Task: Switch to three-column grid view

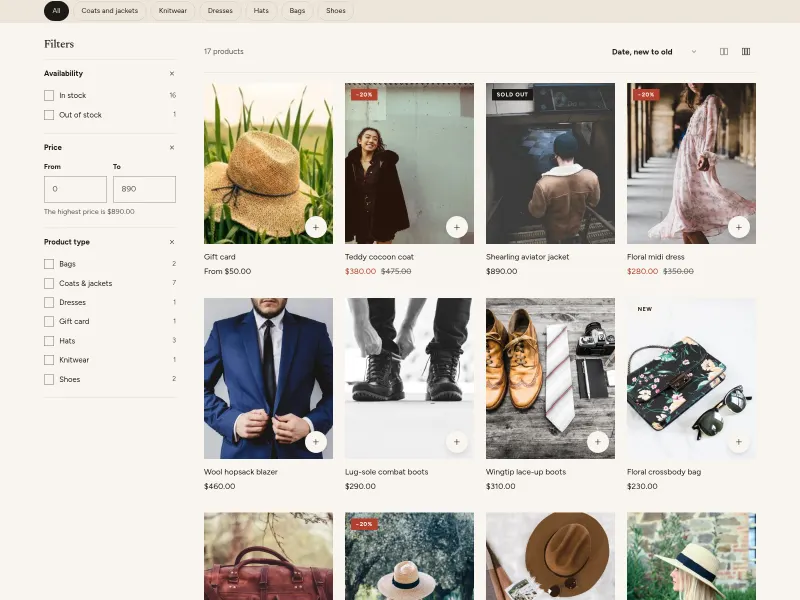Action: 746,52
